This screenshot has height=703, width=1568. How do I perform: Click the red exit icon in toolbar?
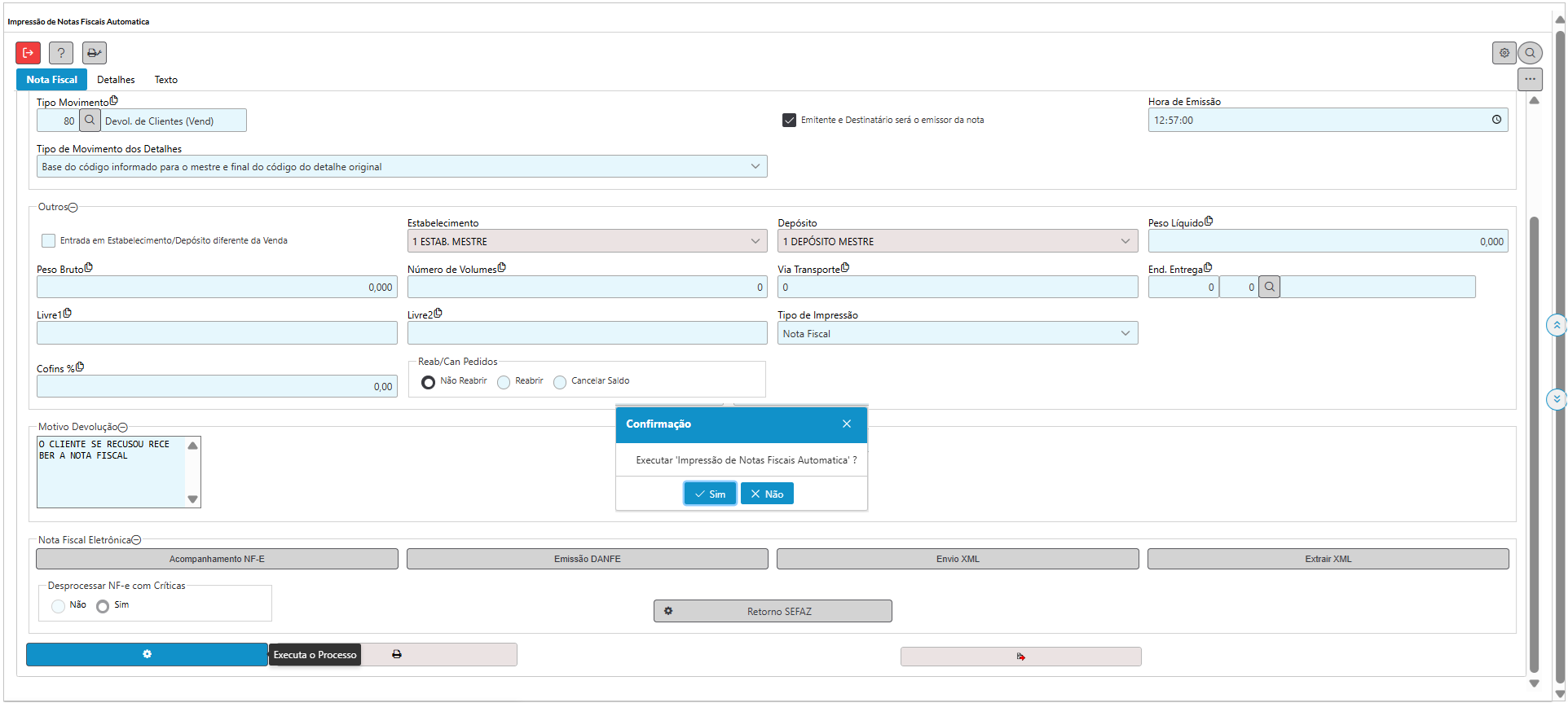pos(28,53)
